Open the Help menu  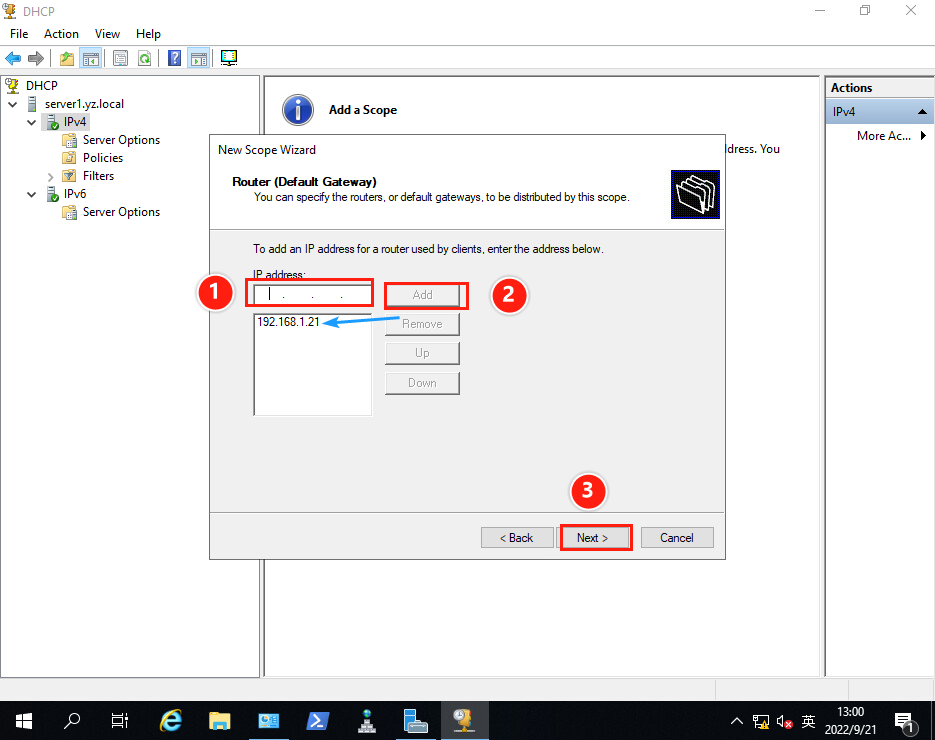pos(148,34)
